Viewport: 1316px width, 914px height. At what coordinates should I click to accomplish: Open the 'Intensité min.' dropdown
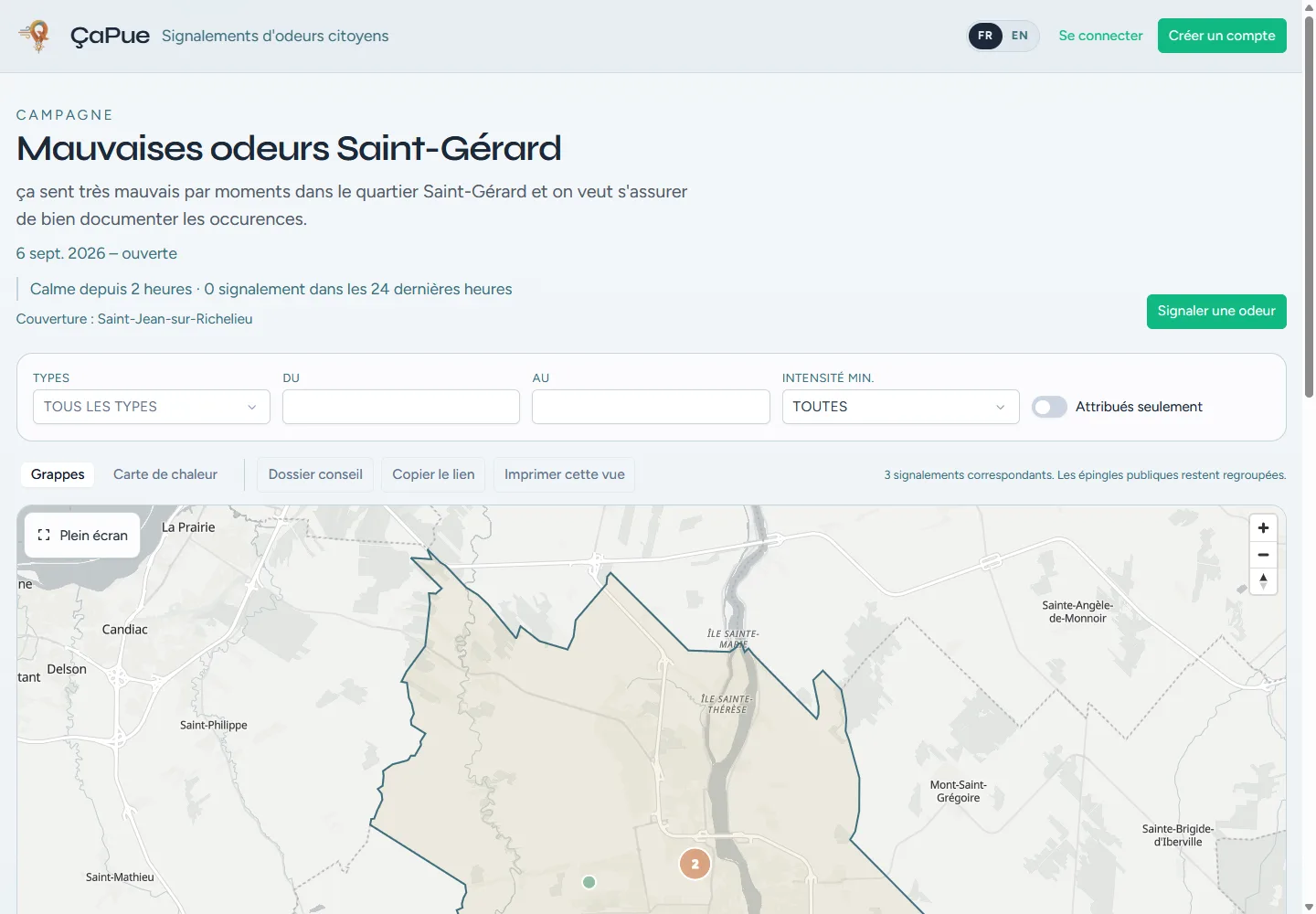click(x=900, y=407)
